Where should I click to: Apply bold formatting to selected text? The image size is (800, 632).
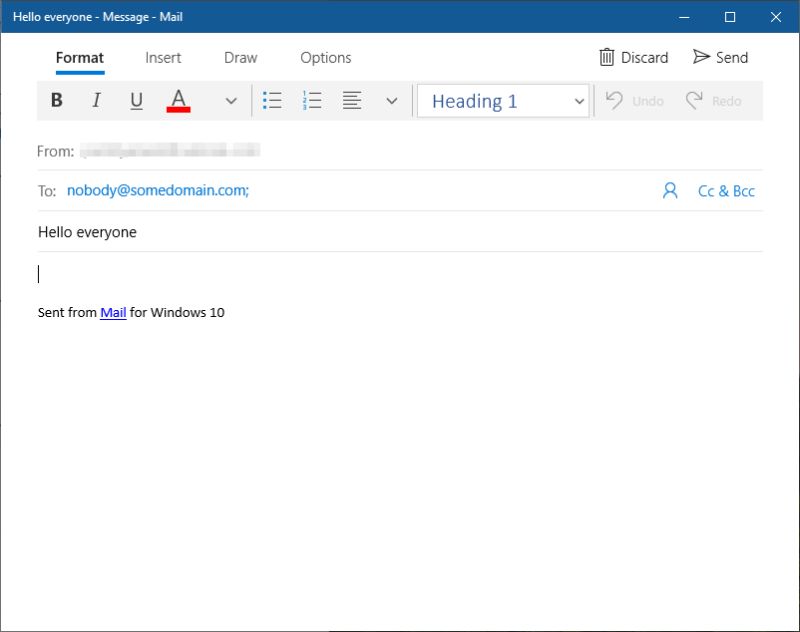[57, 100]
